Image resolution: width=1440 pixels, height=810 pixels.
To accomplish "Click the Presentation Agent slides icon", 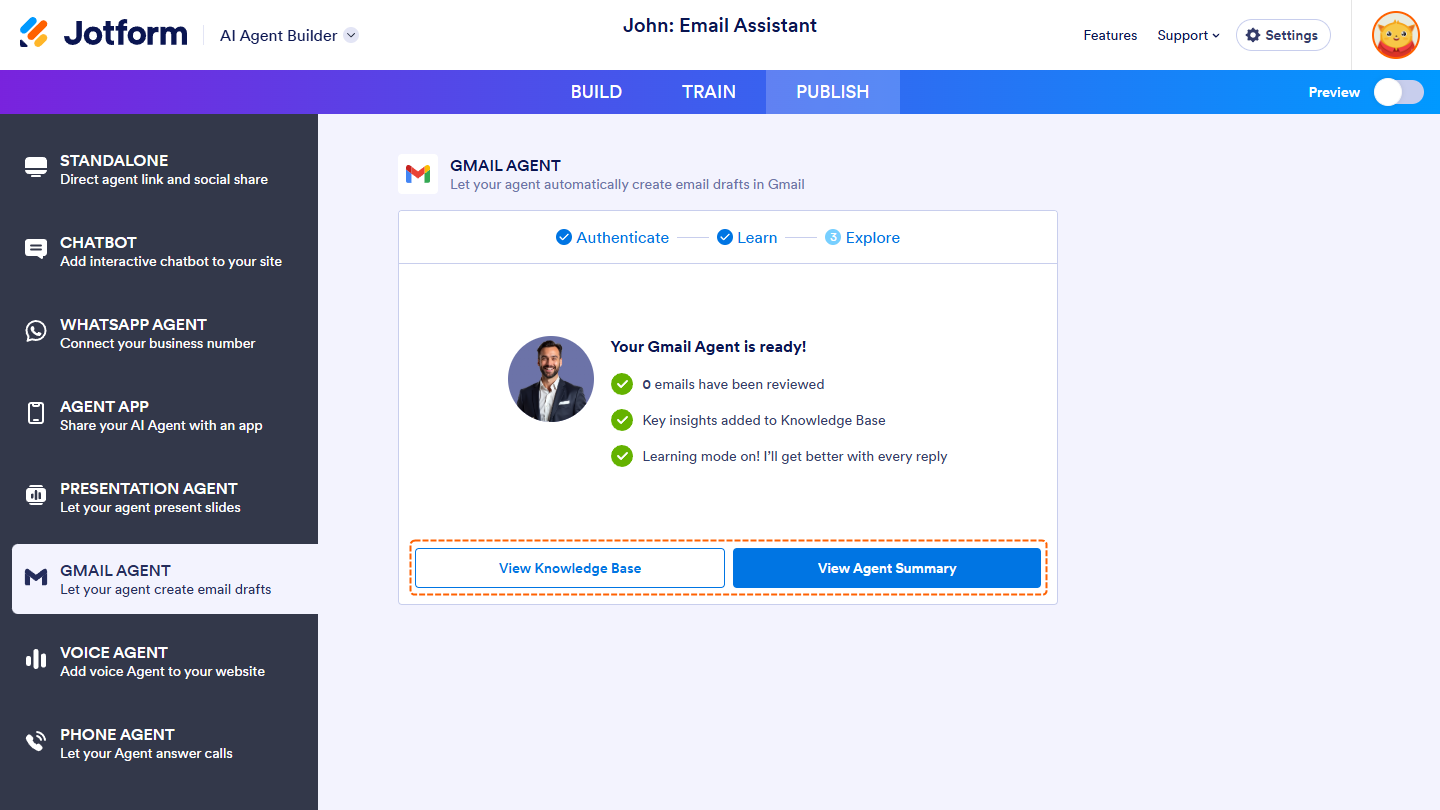I will click(x=36, y=495).
